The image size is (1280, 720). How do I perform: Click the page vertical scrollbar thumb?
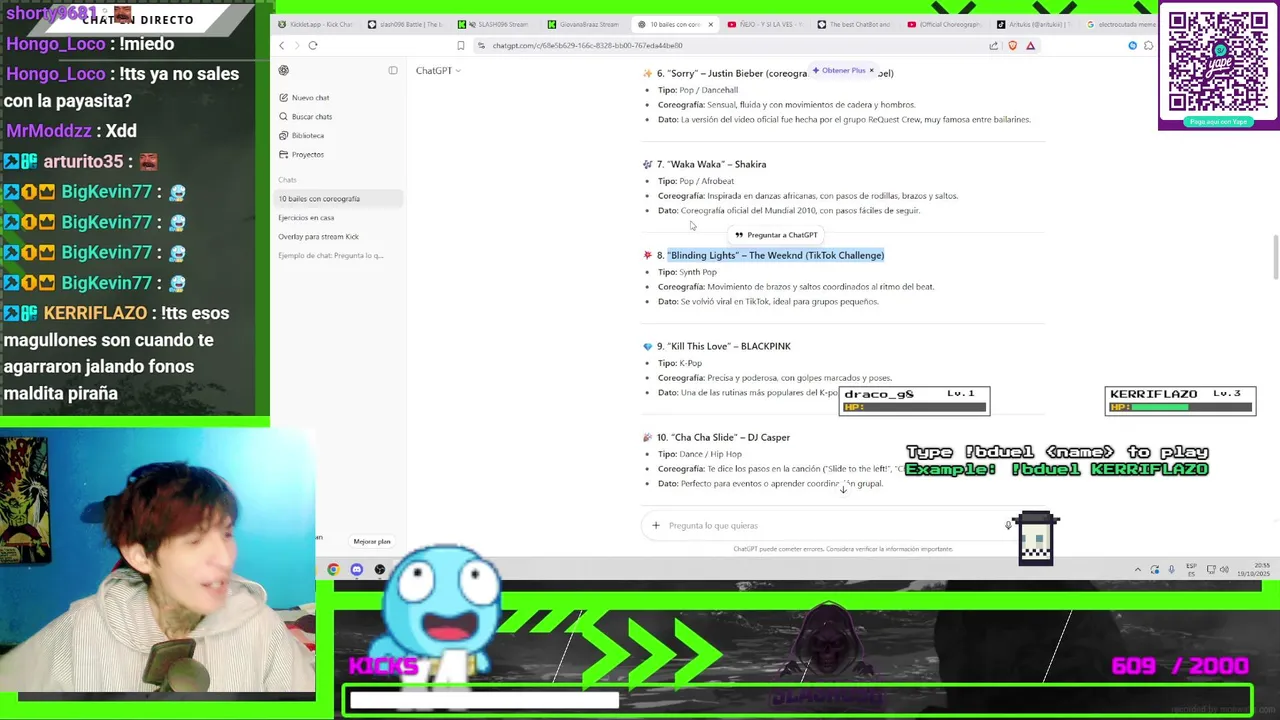[x=1275, y=258]
